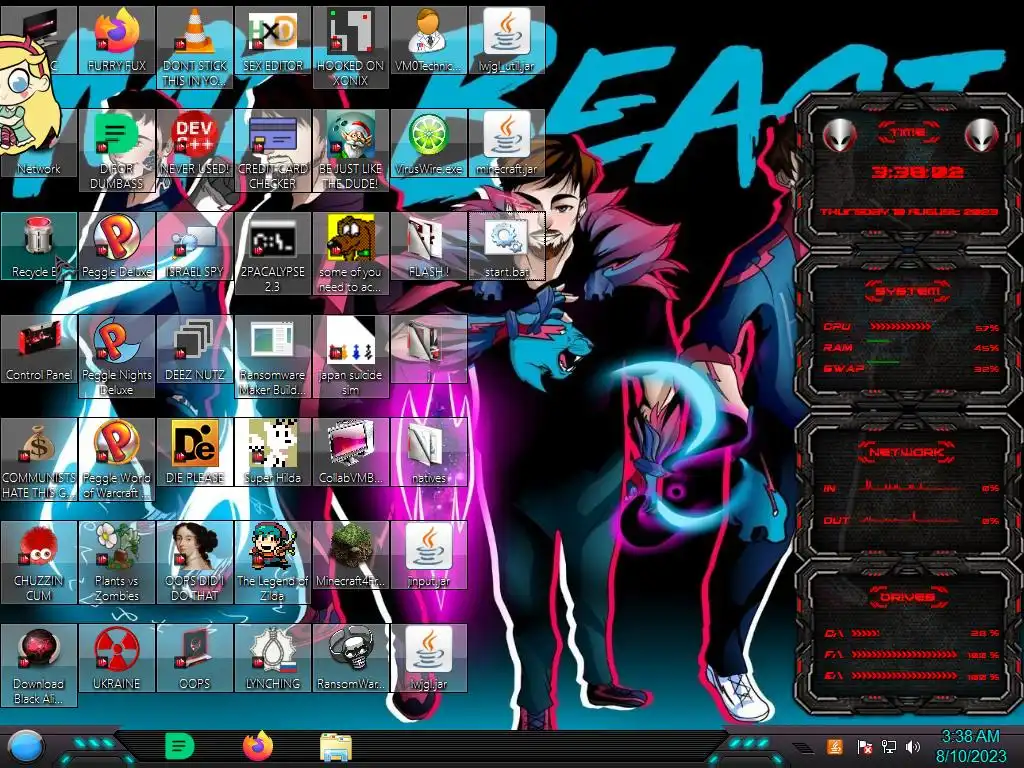Launch Peggle Deluxe shortcut
This screenshot has height=768, width=1024.
117,246
